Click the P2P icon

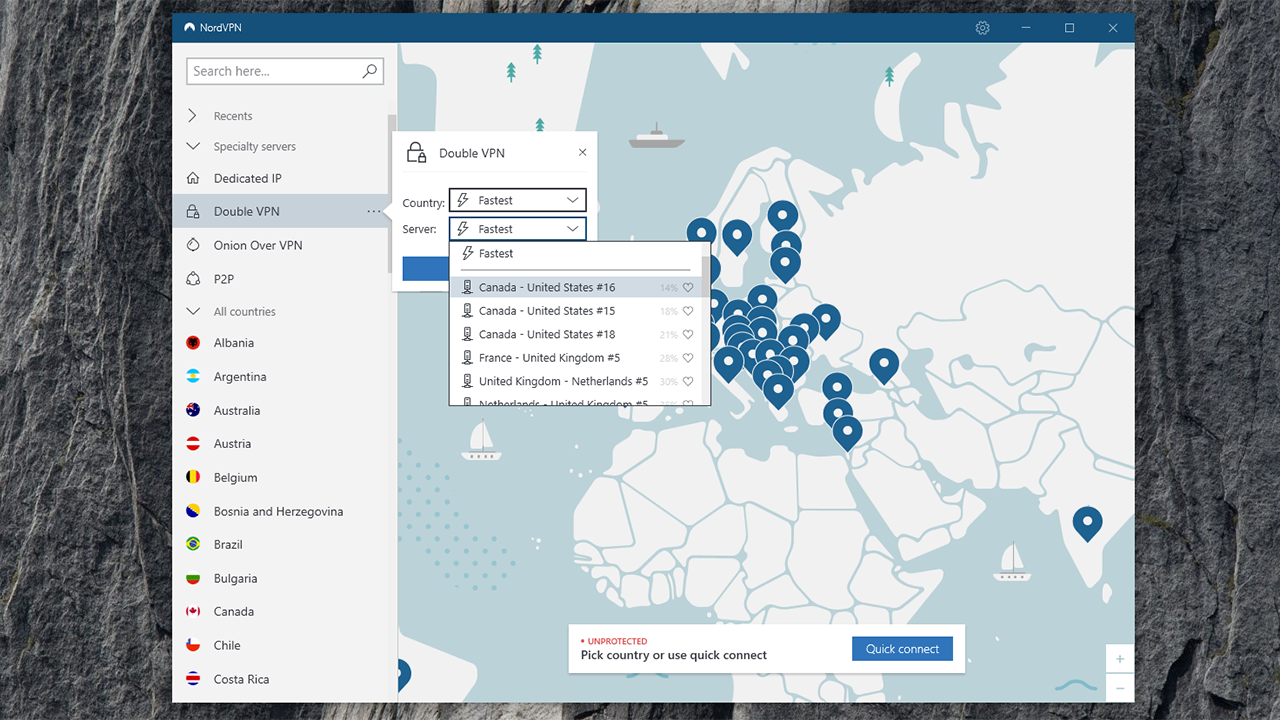[193, 279]
